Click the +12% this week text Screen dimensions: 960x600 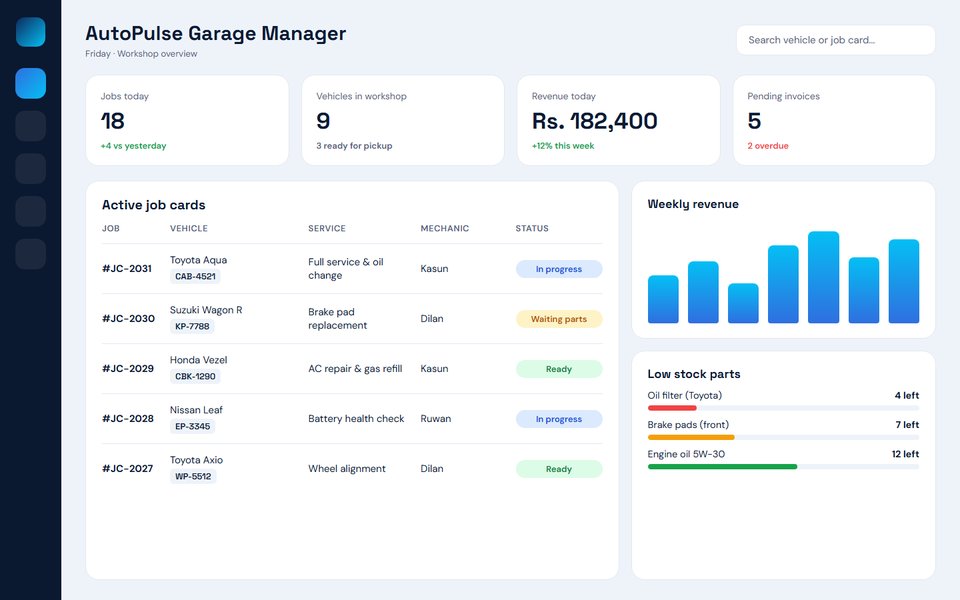(563, 146)
